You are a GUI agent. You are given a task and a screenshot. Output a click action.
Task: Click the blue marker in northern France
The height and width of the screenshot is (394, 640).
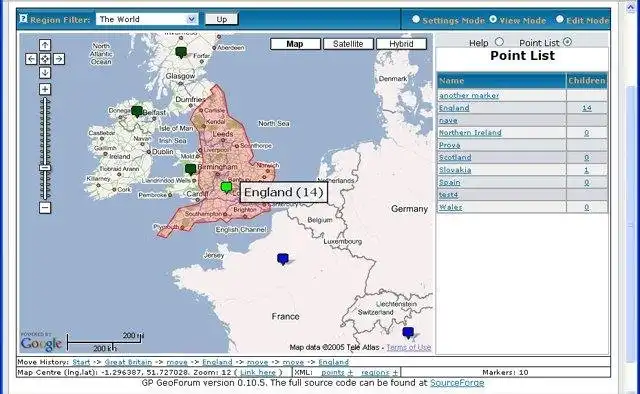click(283, 259)
